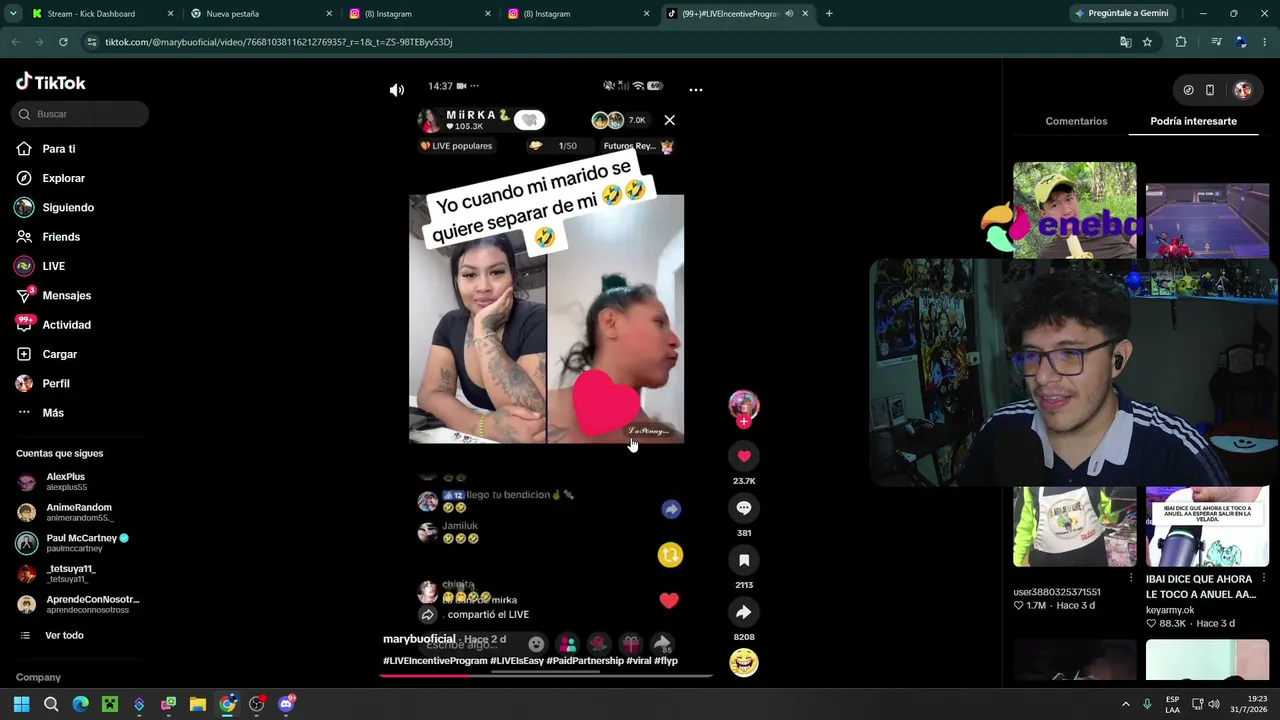Open the IBAI DICE recommended video thumbnail
The width and height of the screenshot is (1280, 720).
coord(1207,527)
